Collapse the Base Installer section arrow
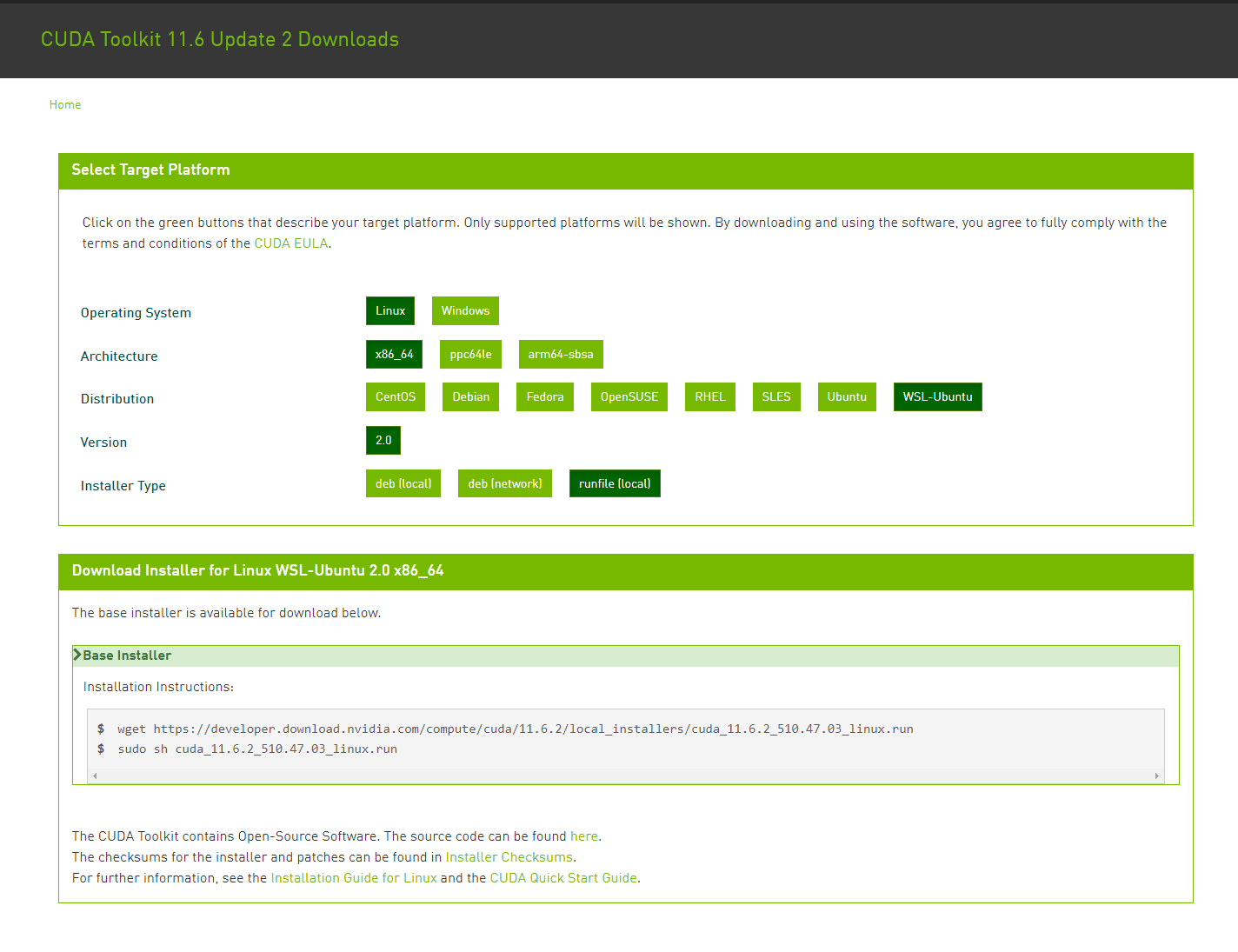 click(77, 655)
